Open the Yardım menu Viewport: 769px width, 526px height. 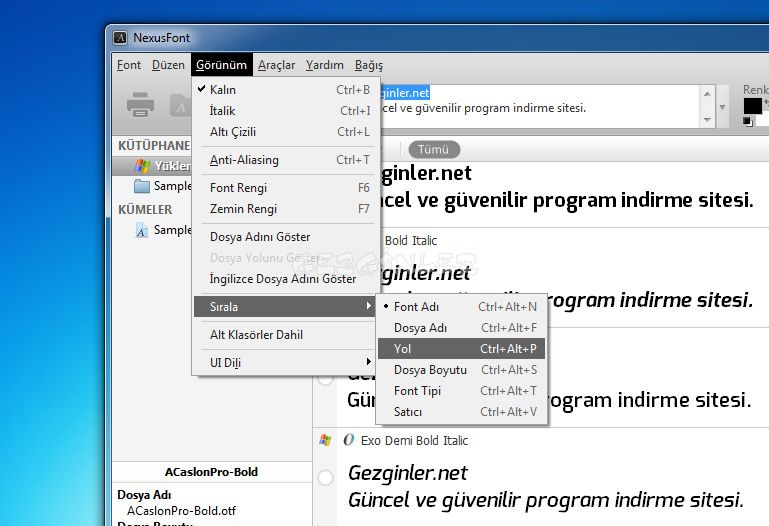point(325,65)
